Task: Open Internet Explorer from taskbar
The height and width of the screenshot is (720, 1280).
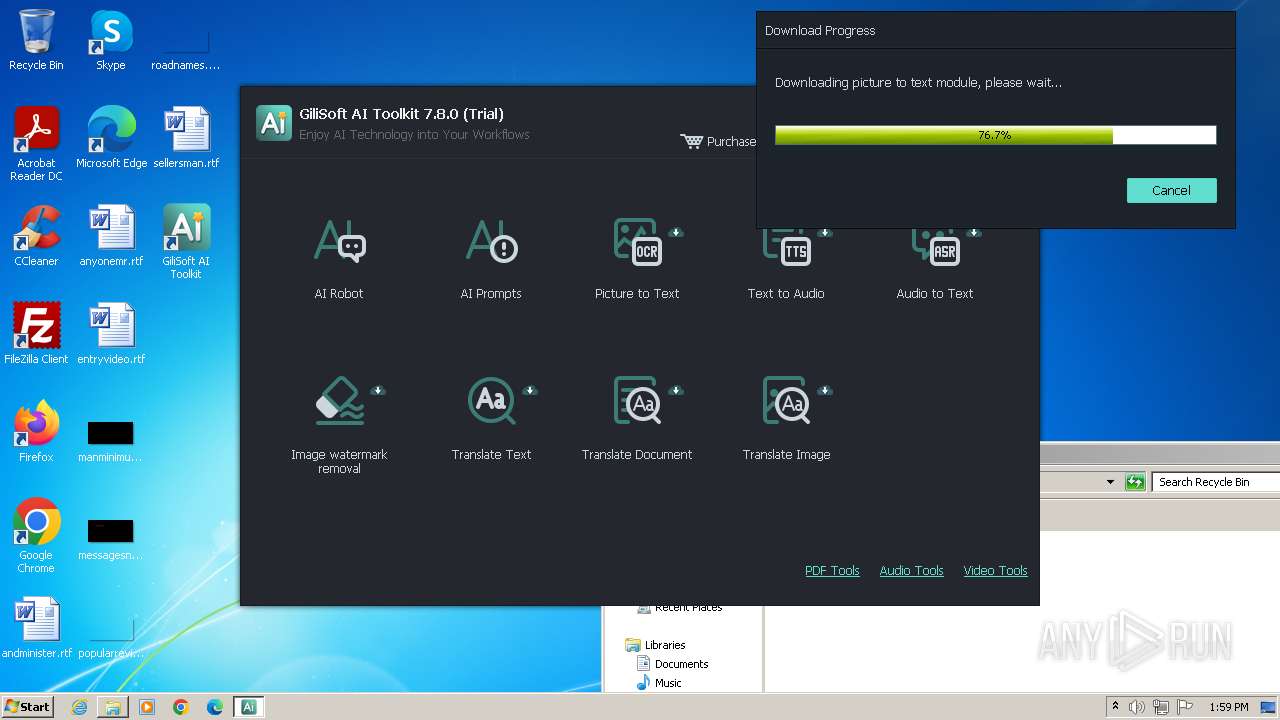Action: pyautogui.click(x=79, y=707)
